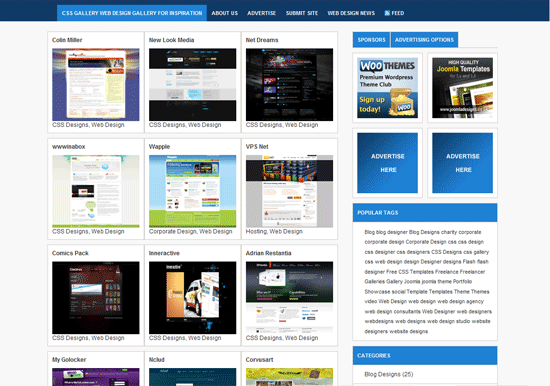Viewport: 550px width, 386px height.
Task: Open the Comics Pack title link
Action: [70, 253]
